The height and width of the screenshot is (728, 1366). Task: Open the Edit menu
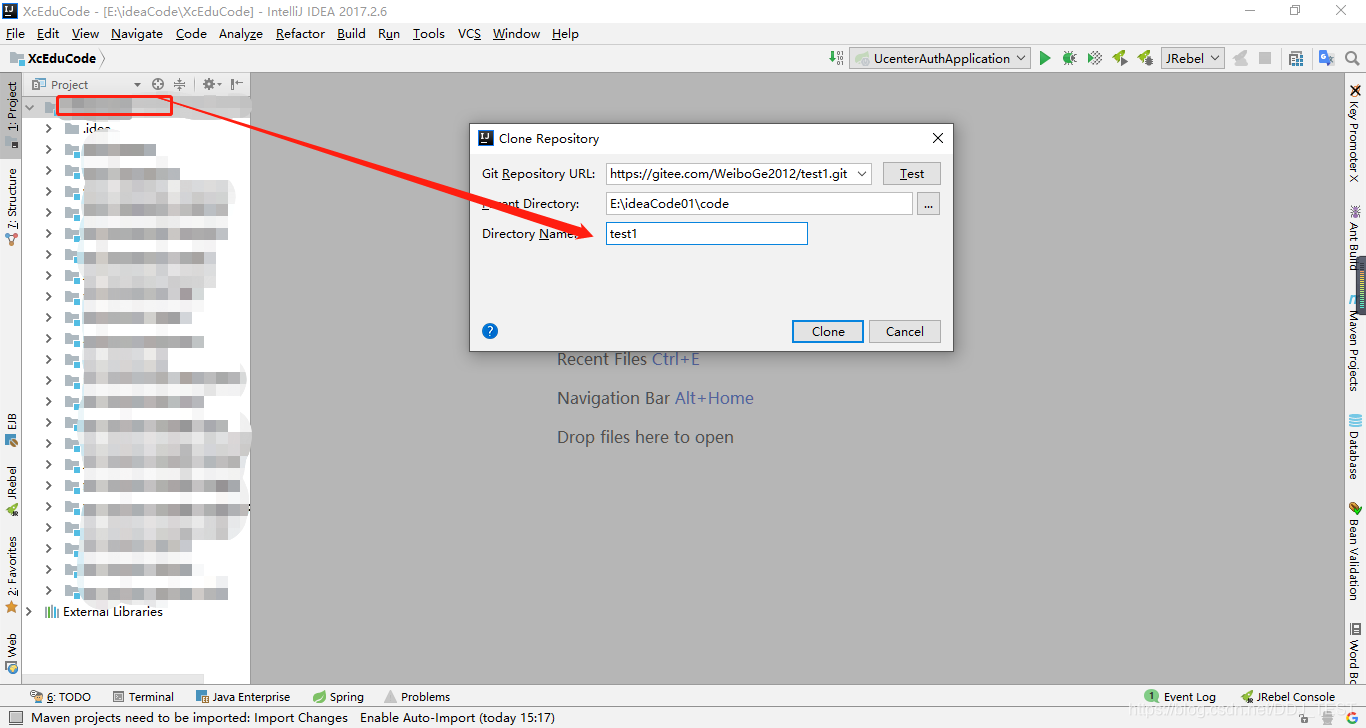coord(48,33)
